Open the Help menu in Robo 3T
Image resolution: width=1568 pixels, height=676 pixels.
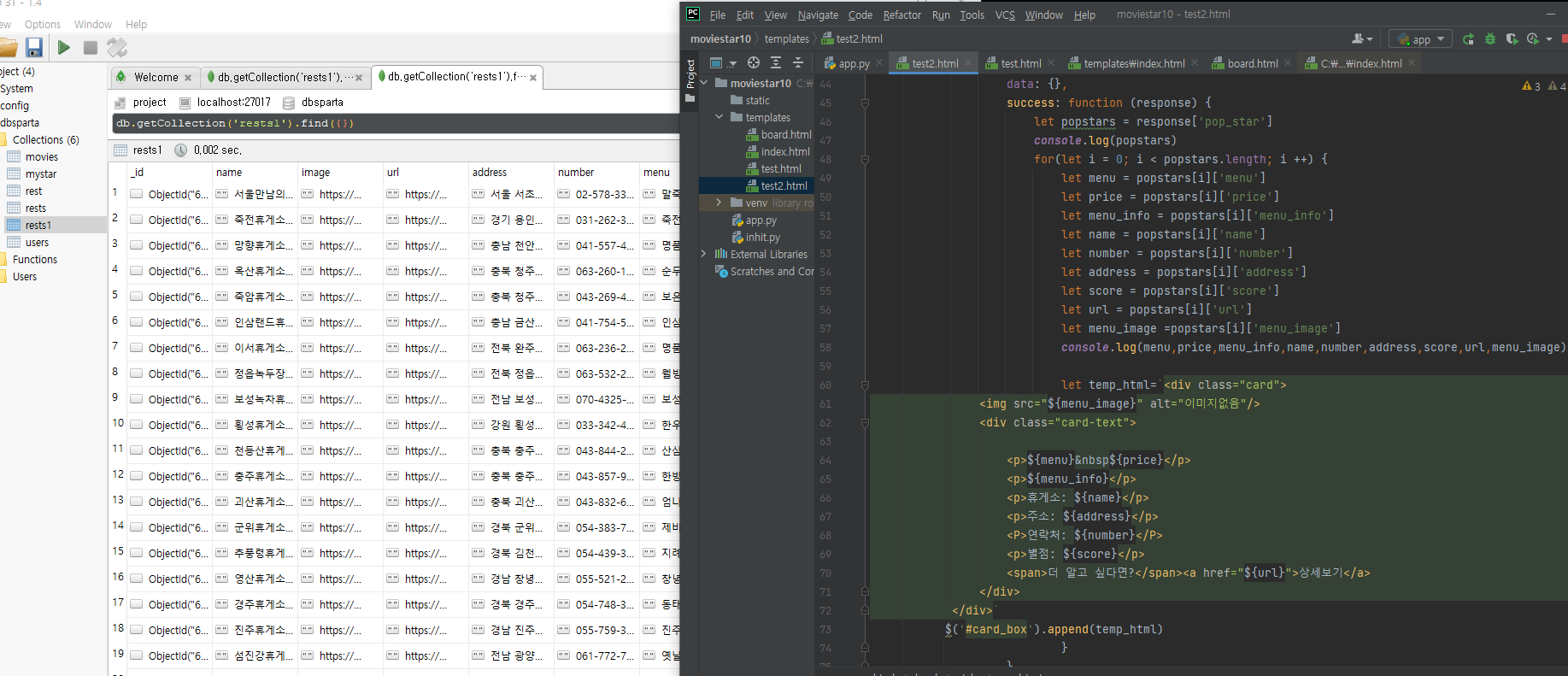point(136,24)
